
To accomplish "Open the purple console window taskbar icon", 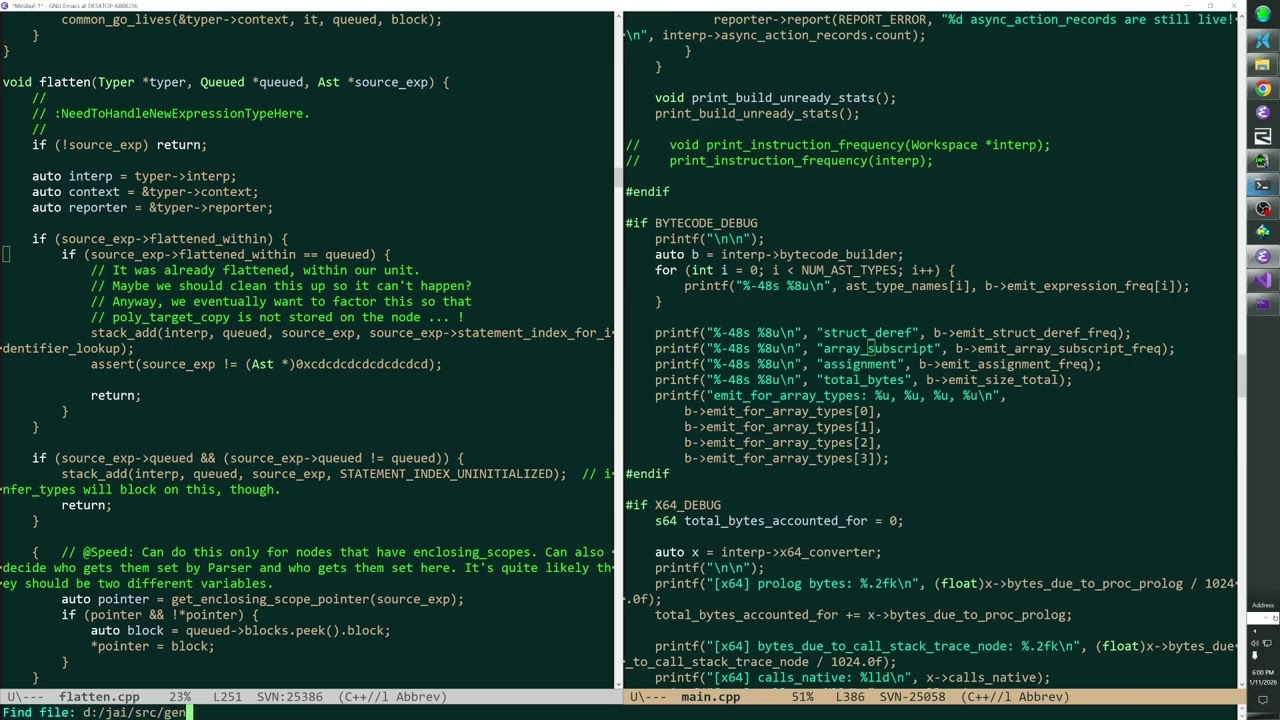I will point(1262,303).
